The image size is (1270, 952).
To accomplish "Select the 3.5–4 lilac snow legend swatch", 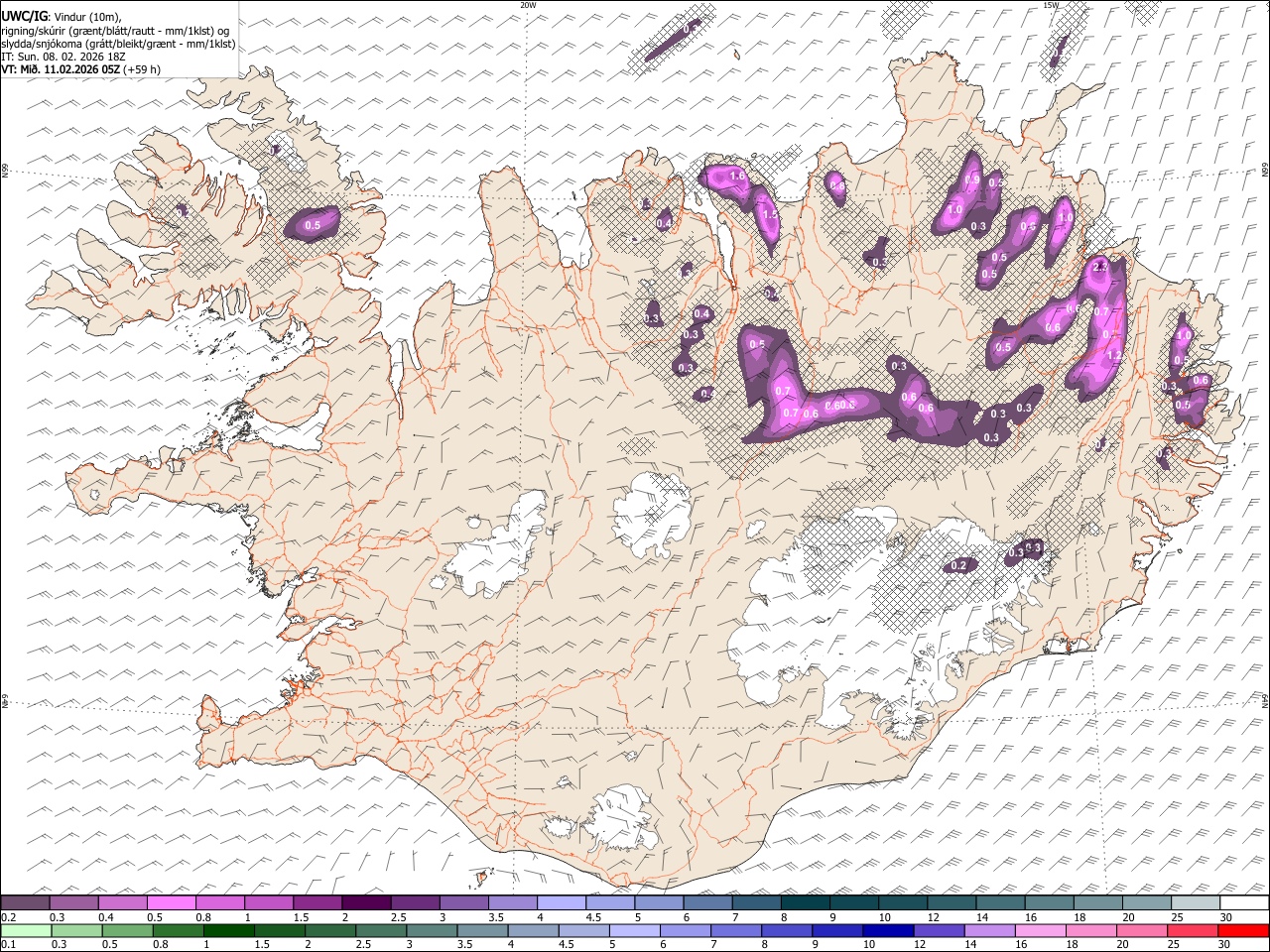I will coord(512,902).
